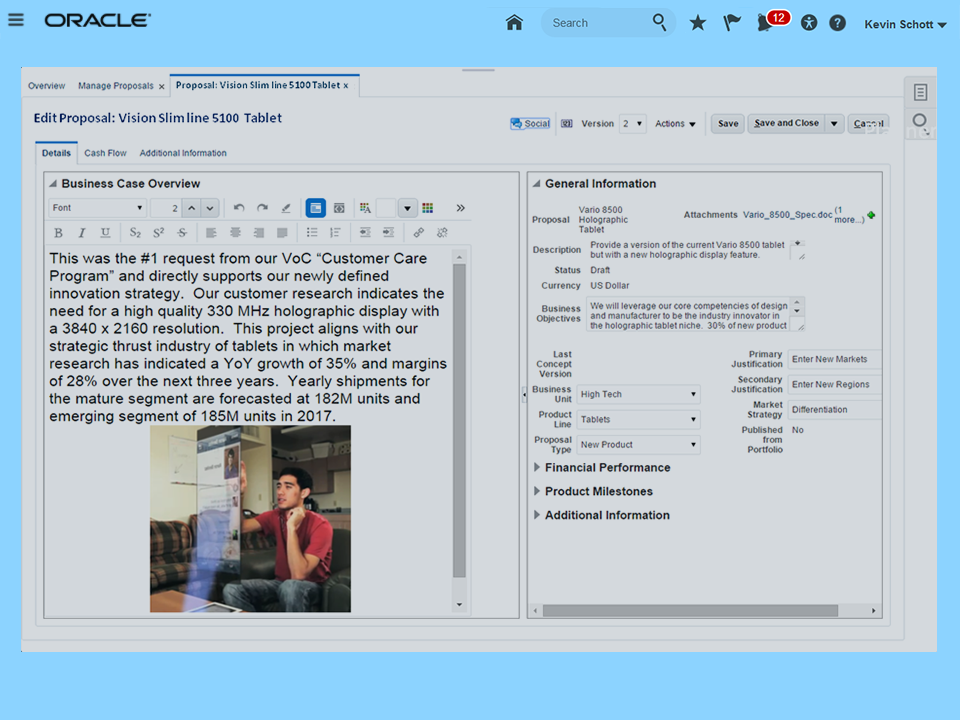Switch to the Manage Proposals tab
The height and width of the screenshot is (720, 960).
point(116,86)
